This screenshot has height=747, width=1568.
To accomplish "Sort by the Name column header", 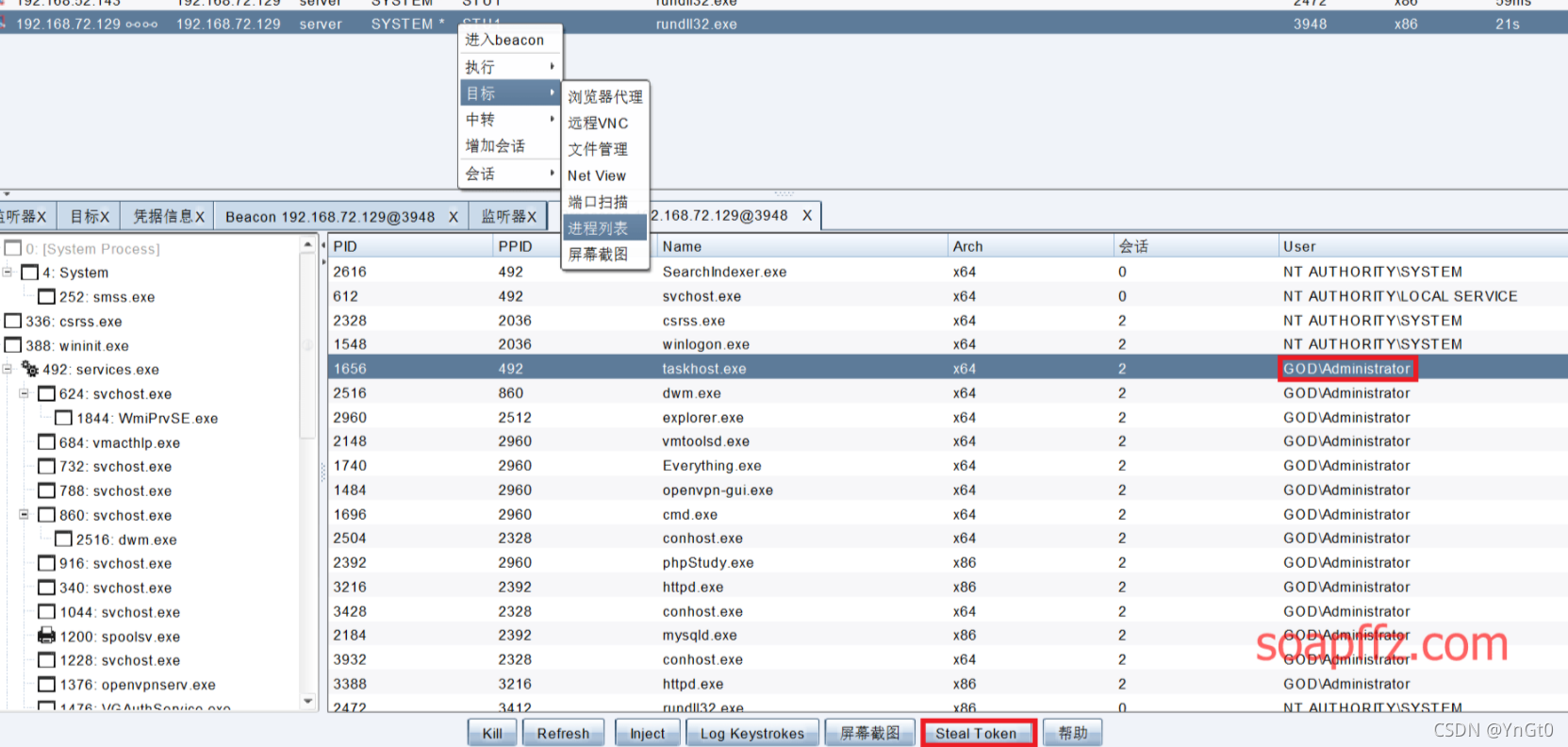I will [x=801, y=246].
